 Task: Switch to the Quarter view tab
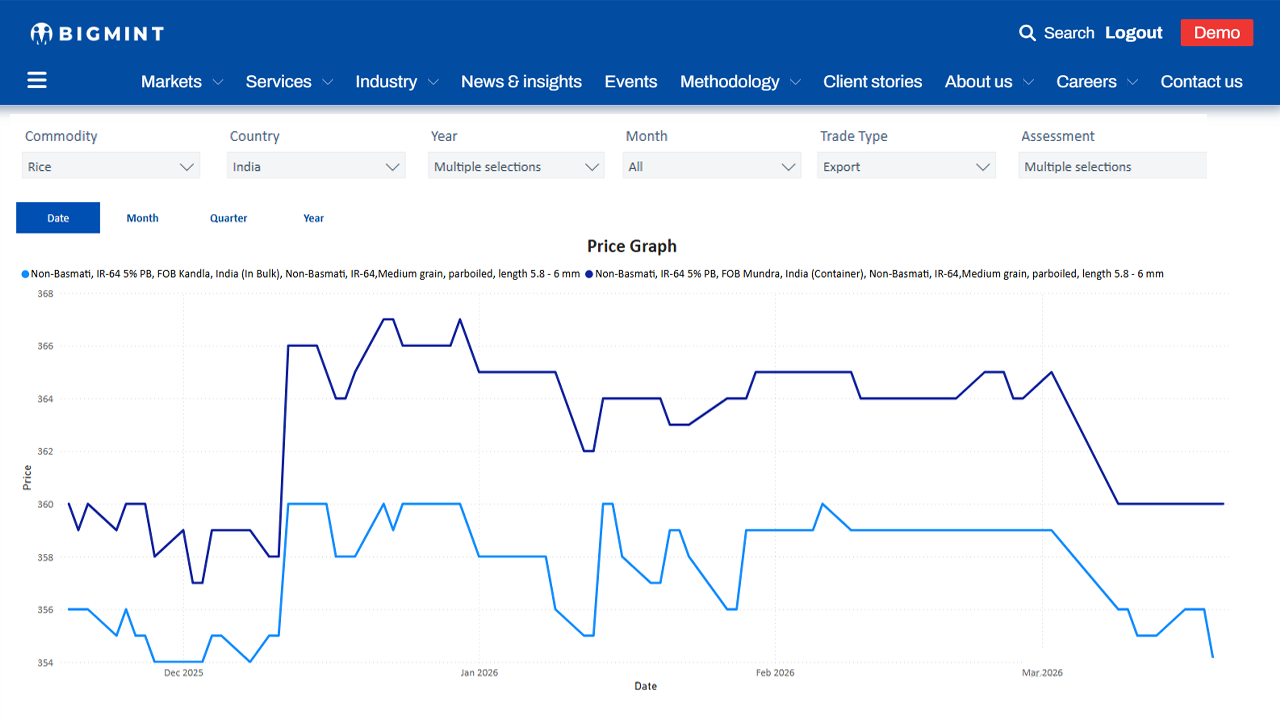[x=228, y=218]
